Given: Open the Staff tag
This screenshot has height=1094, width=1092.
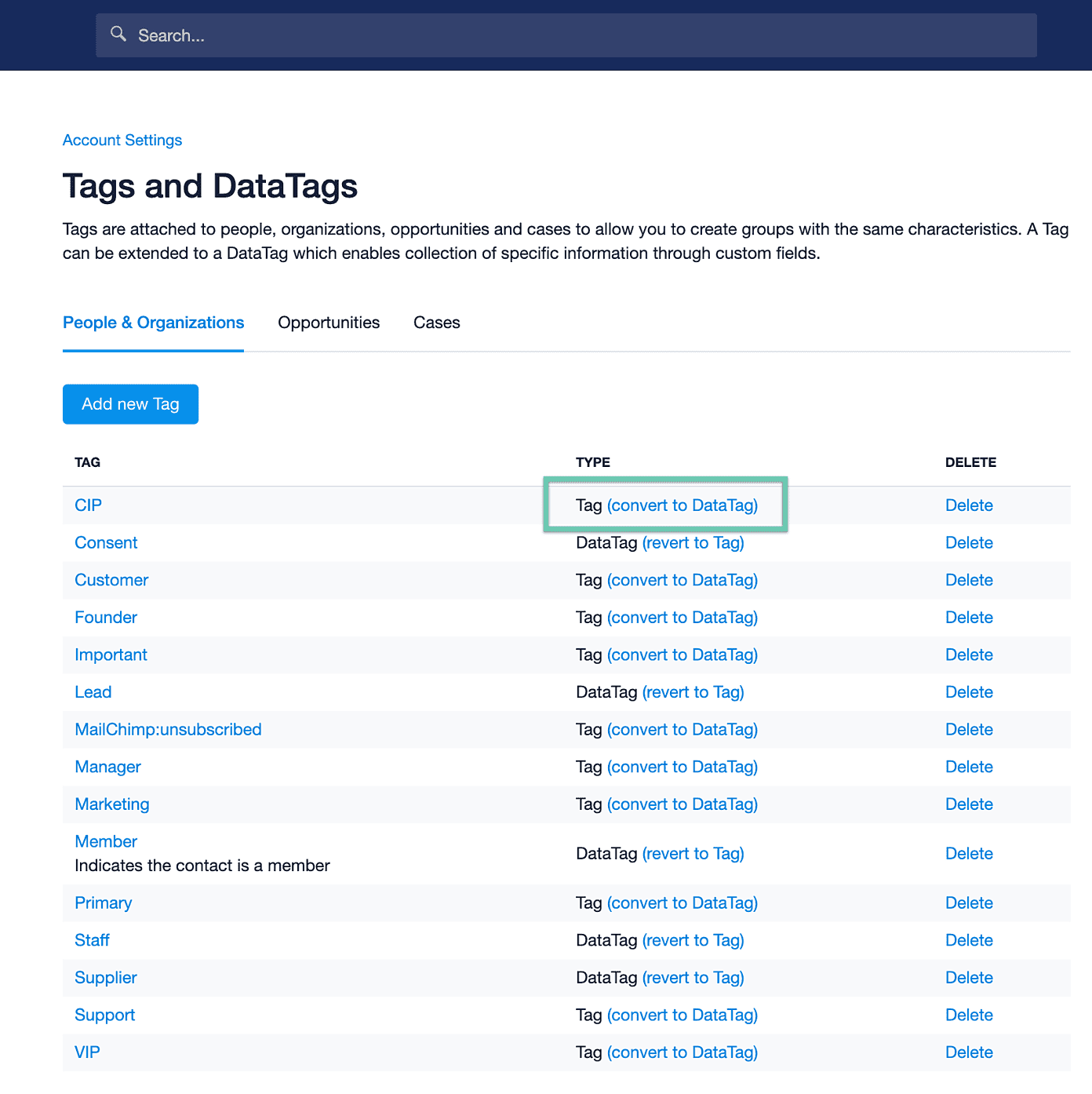Looking at the screenshot, I should [92, 940].
